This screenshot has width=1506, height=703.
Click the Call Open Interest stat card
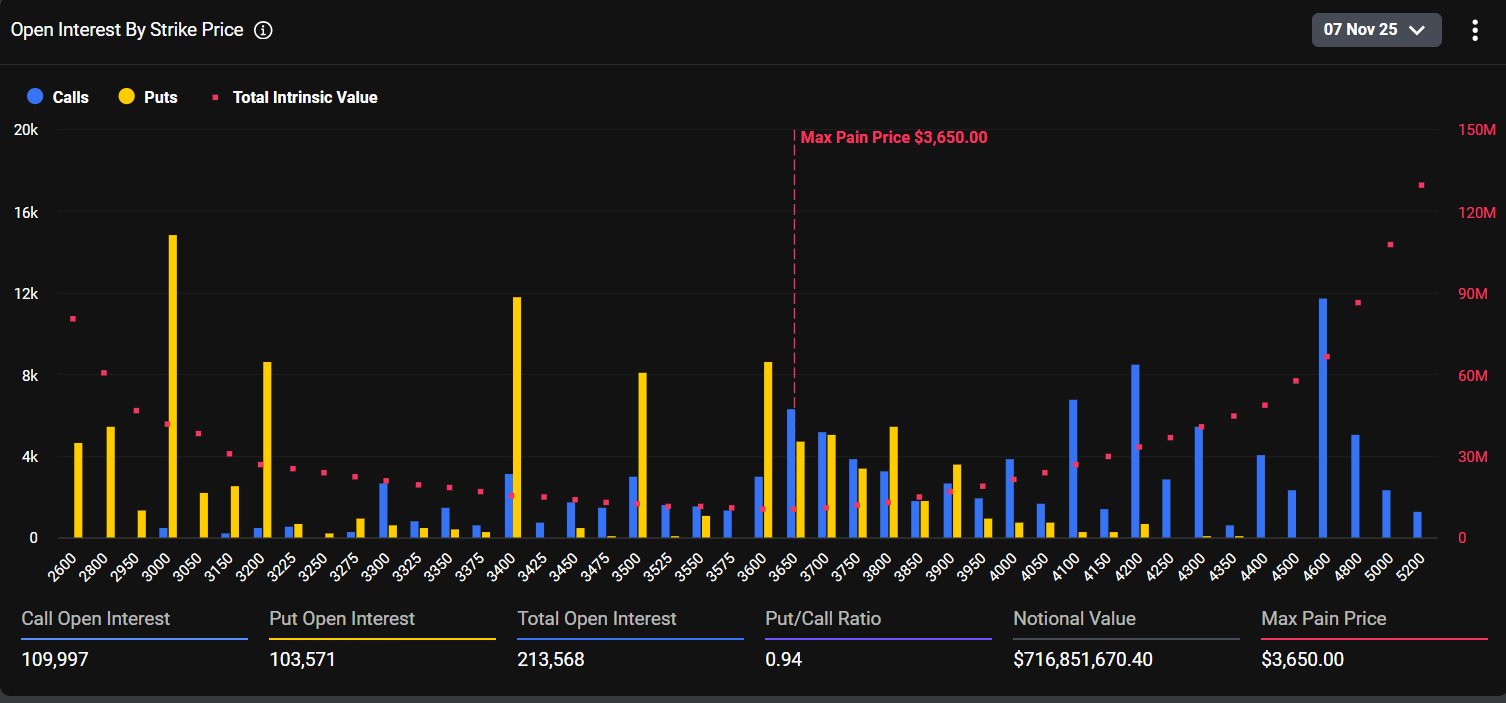134,639
